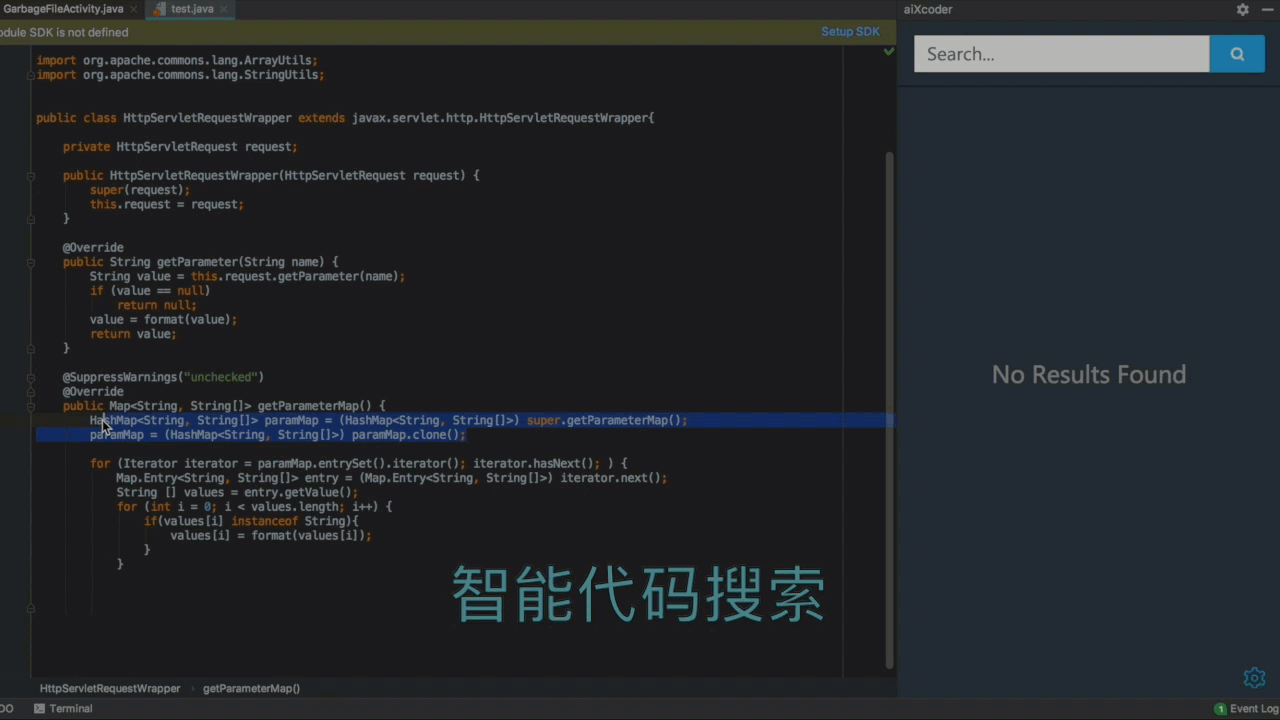1280x720 pixels.
Task: Collapse the getParameter method fold marker
Action: click(x=31, y=262)
